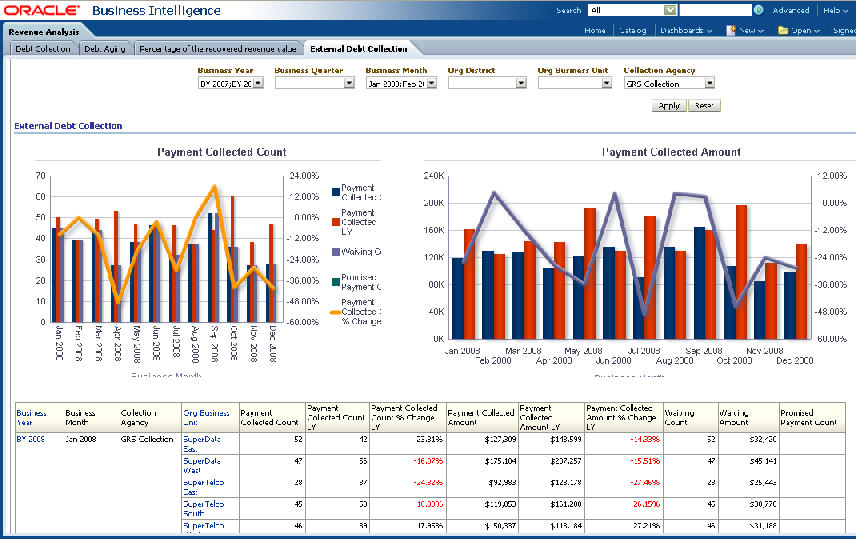Click the blue Payment Collected legend swatch
This screenshot has width=856, height=539.
(x=336, y=192)
